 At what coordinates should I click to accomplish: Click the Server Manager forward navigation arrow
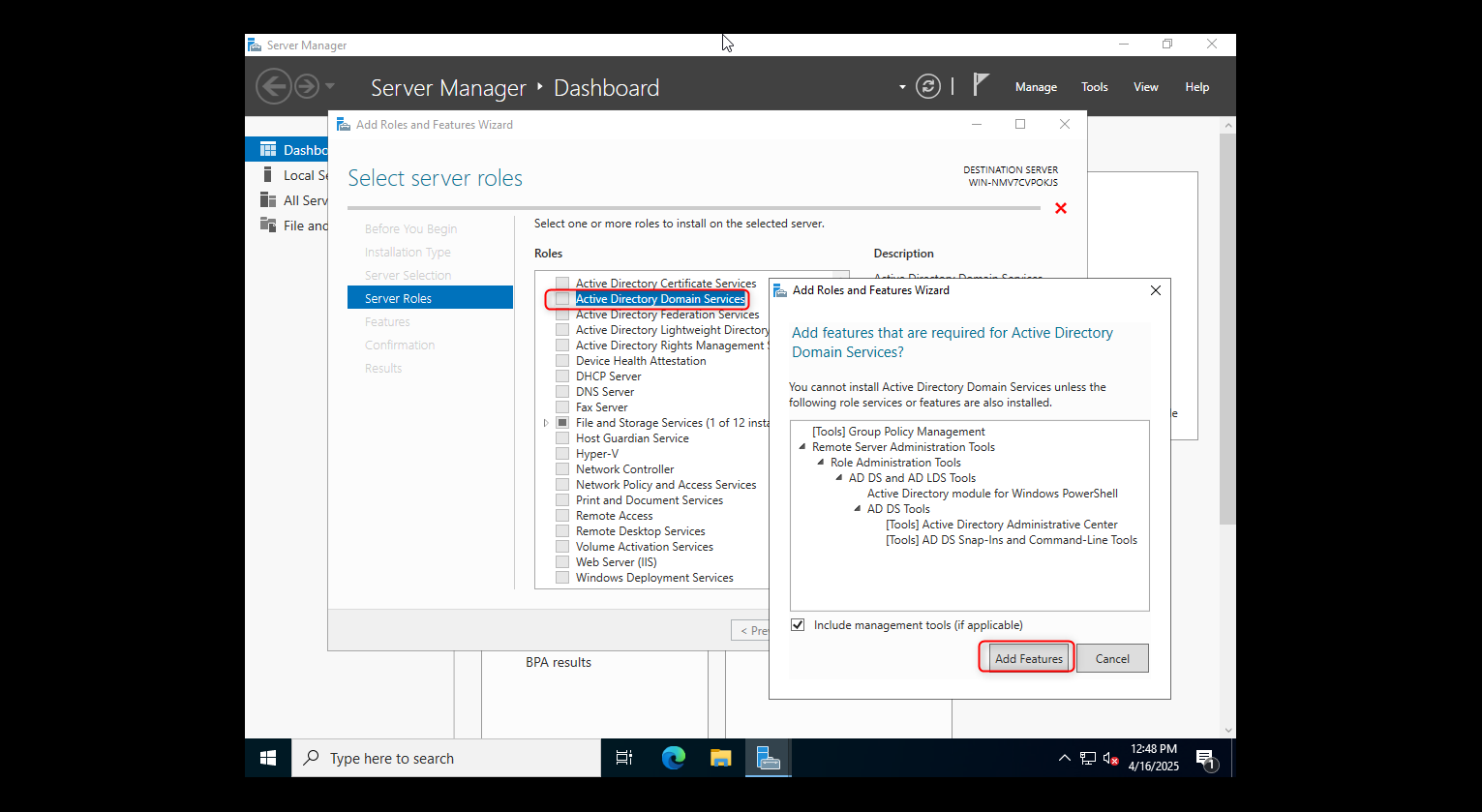[307, 87]
